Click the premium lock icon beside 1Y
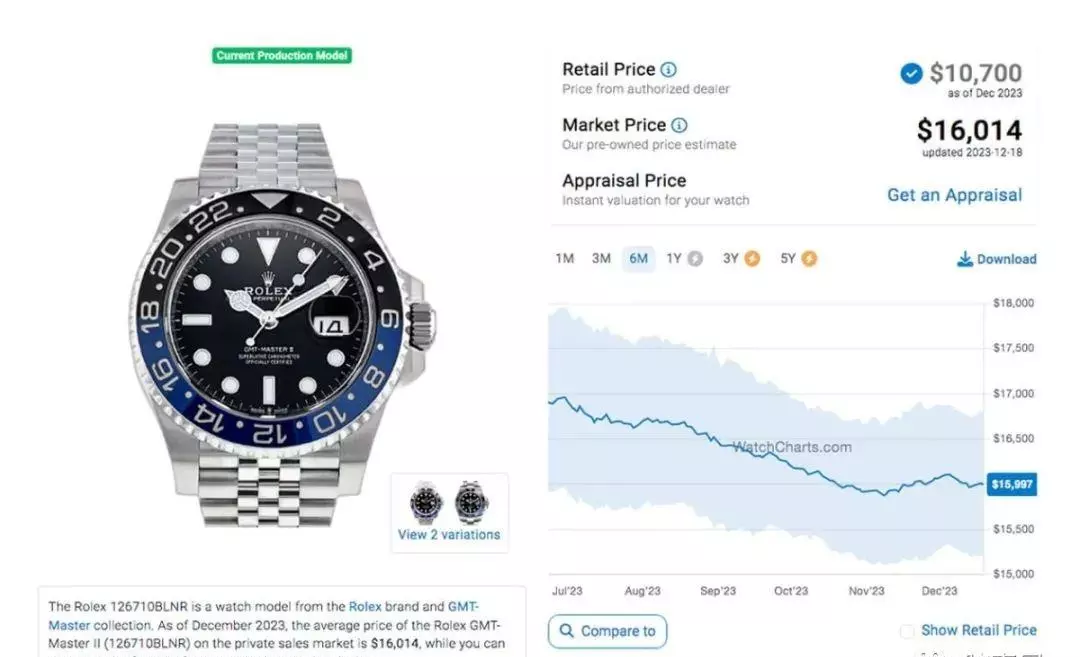 click(x=695, y=259)
